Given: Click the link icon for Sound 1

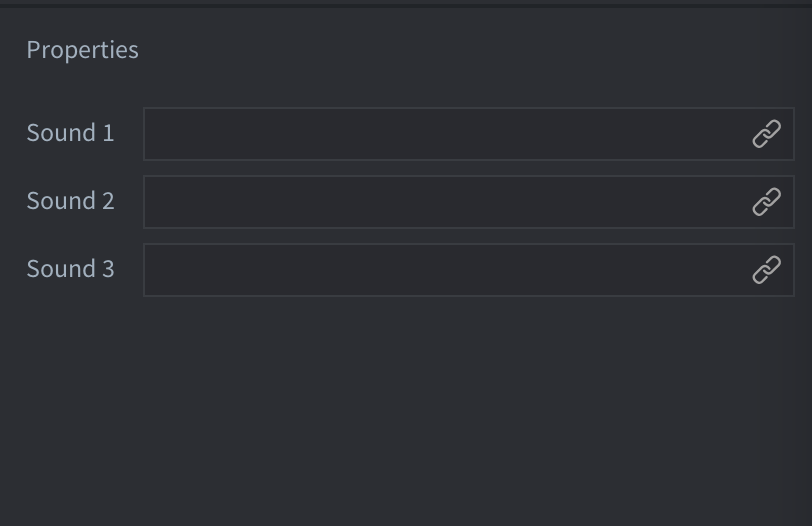Looking at the screenshot, I should click(766, 134).
